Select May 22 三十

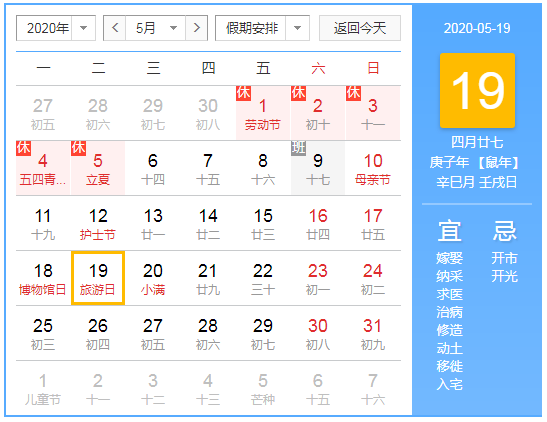tap(263, 278)
